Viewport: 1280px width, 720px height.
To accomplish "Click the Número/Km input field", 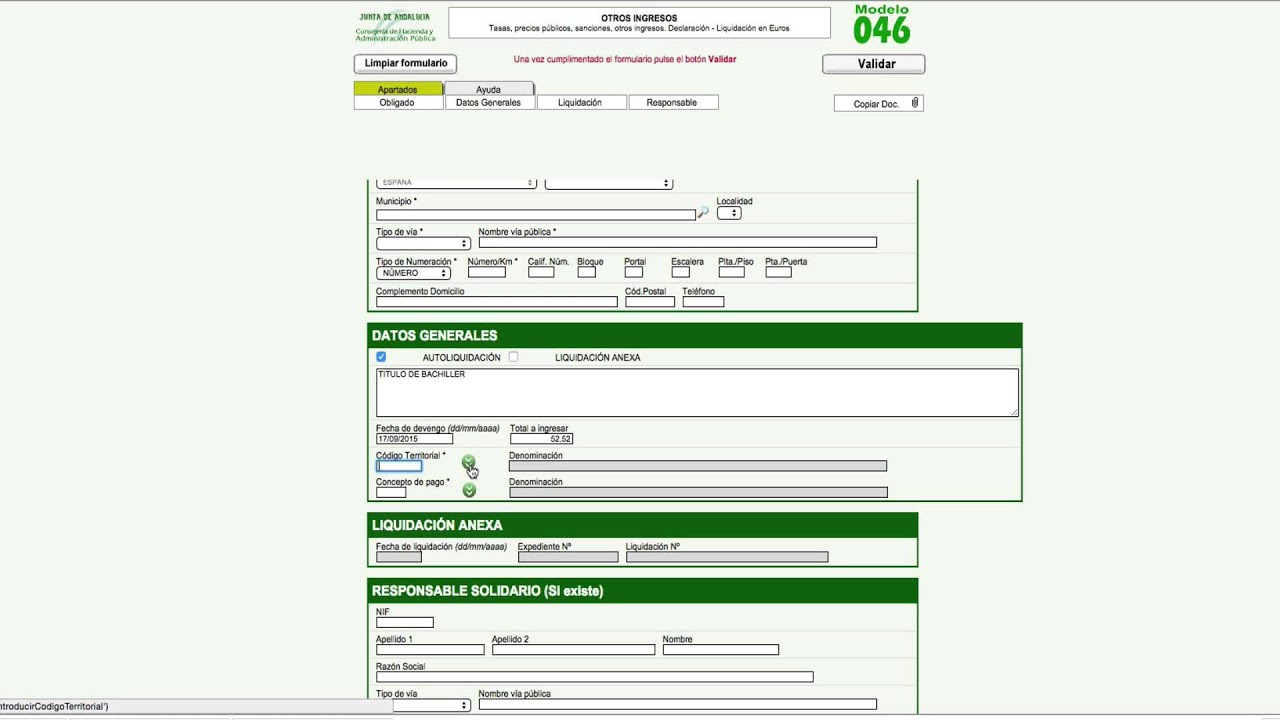I will tap(486, 272).
